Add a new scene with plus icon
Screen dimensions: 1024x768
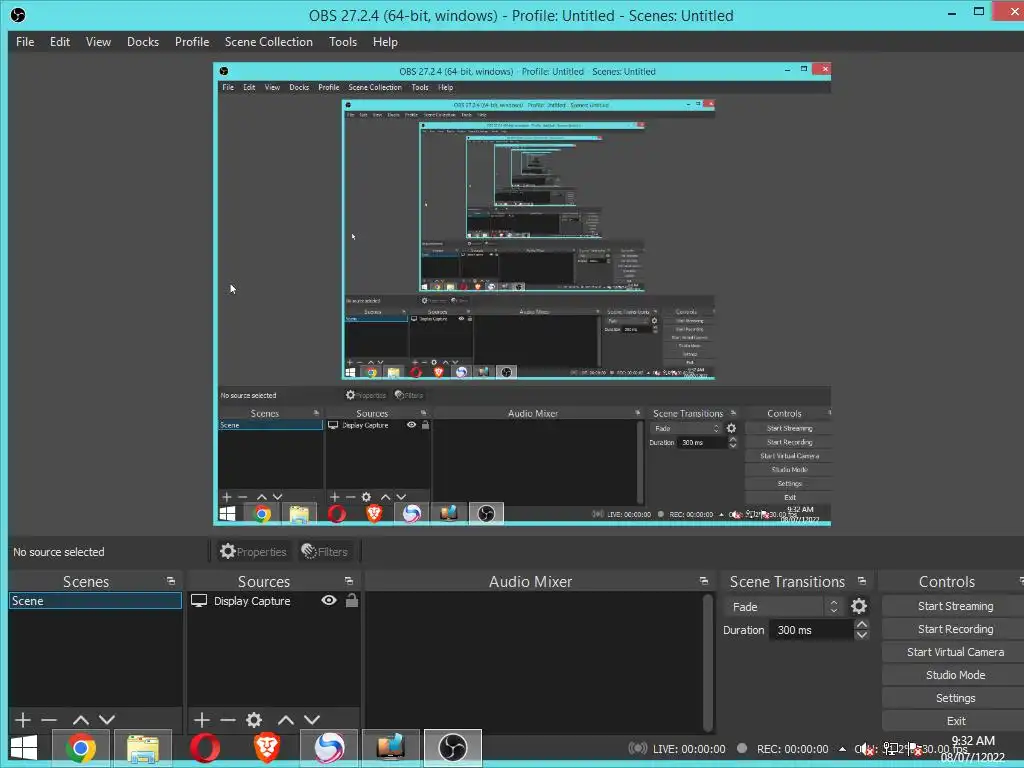click(23, 720)
